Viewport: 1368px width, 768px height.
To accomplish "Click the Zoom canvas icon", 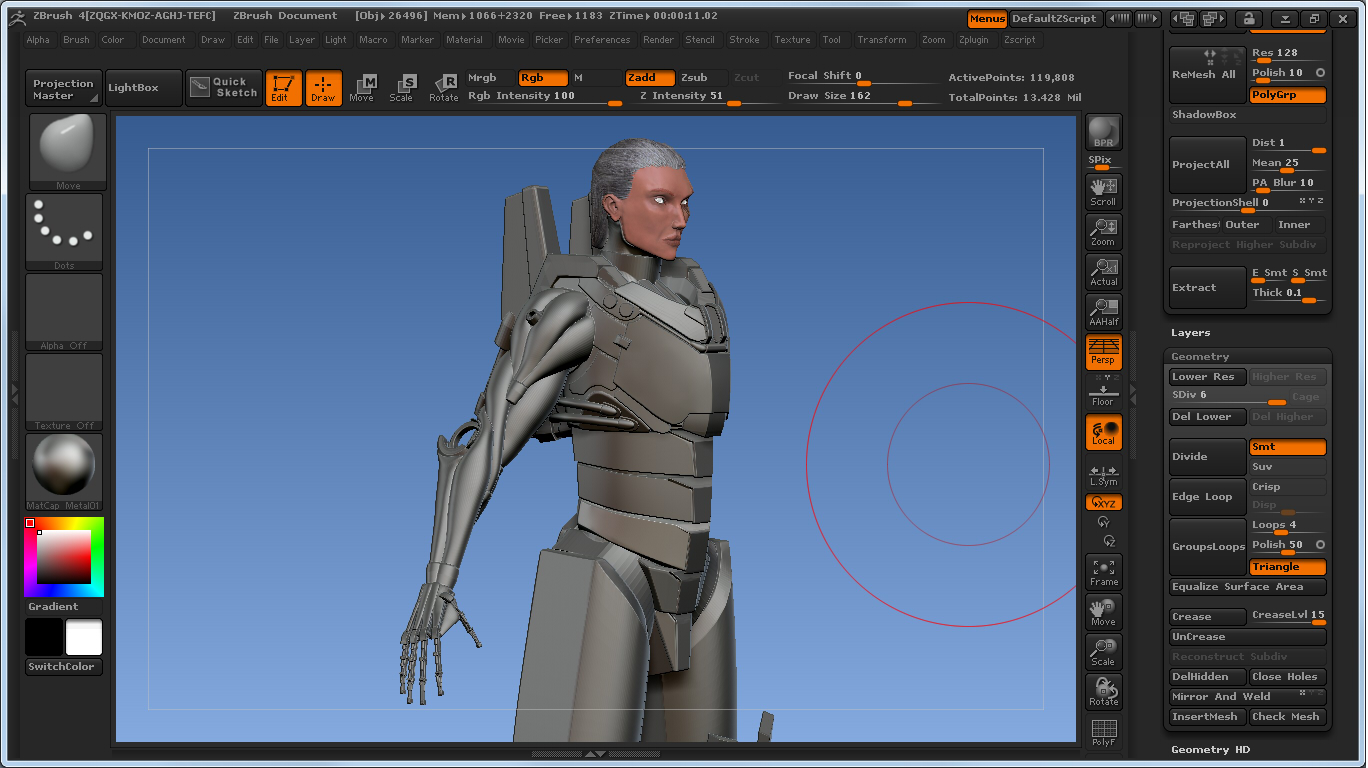I will 1104,232.
